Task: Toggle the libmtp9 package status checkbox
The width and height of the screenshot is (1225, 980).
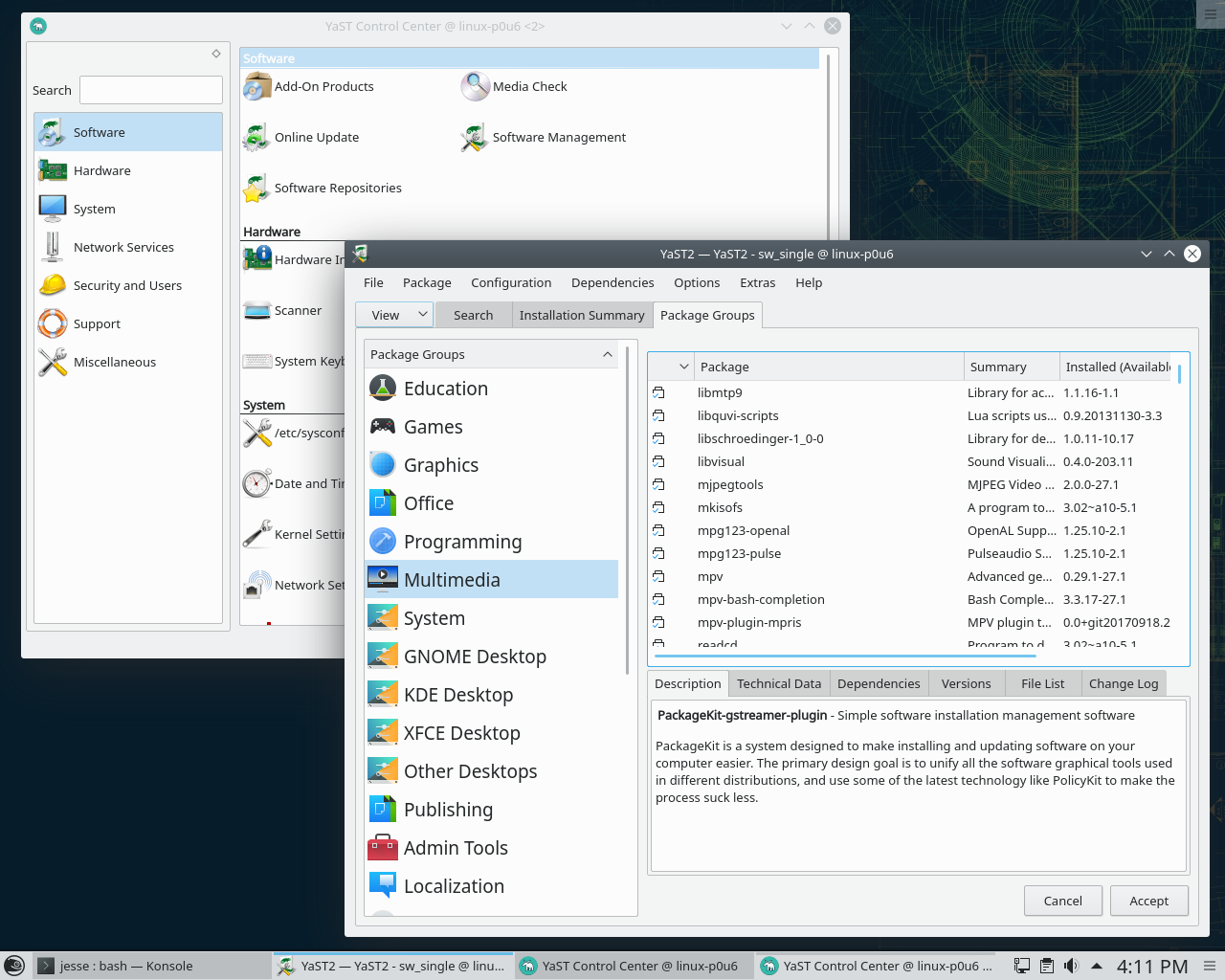Action: coord(658,392)
